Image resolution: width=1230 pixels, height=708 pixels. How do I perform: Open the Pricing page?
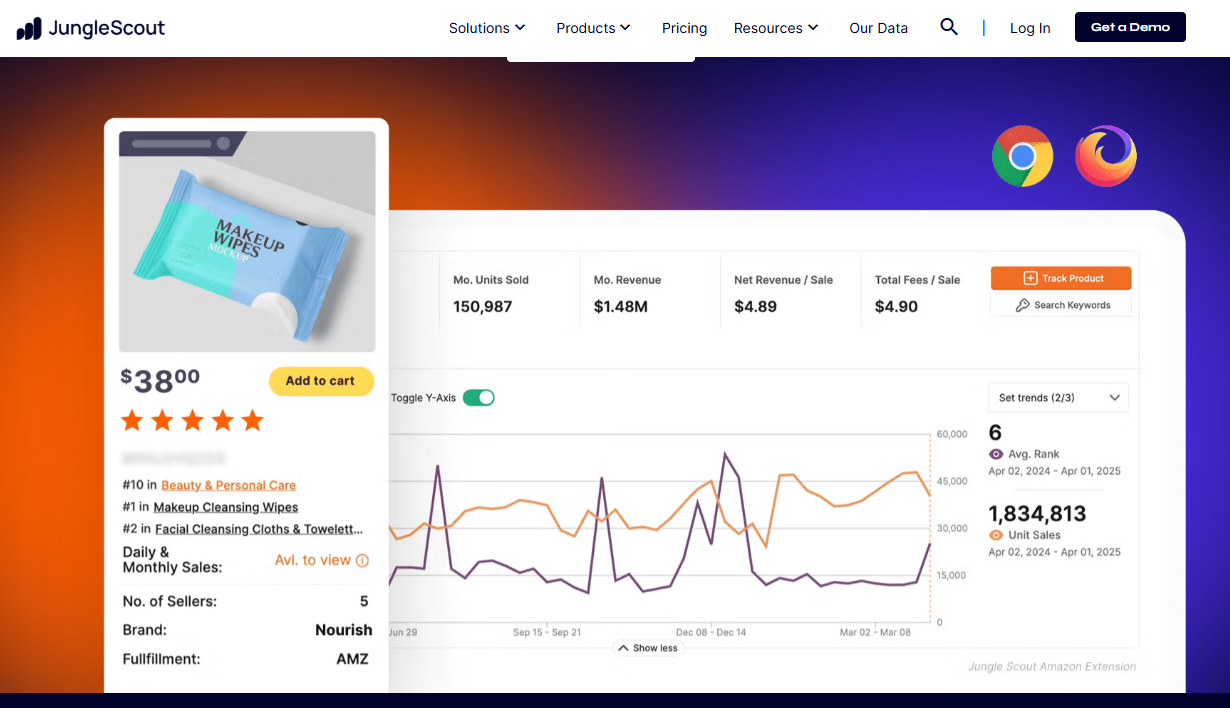(x=685, y=28)
